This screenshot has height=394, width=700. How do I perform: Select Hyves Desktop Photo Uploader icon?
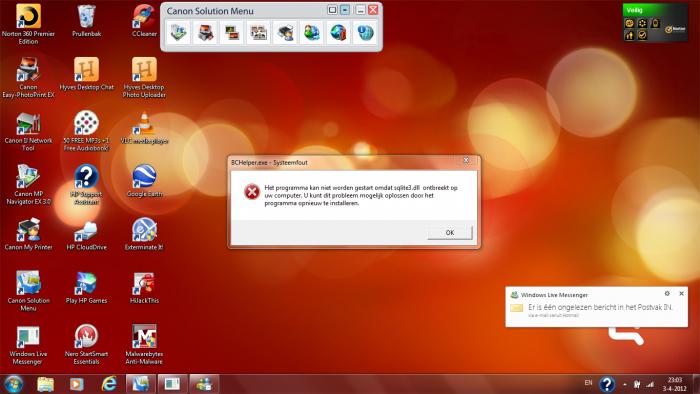pos(144,78)
